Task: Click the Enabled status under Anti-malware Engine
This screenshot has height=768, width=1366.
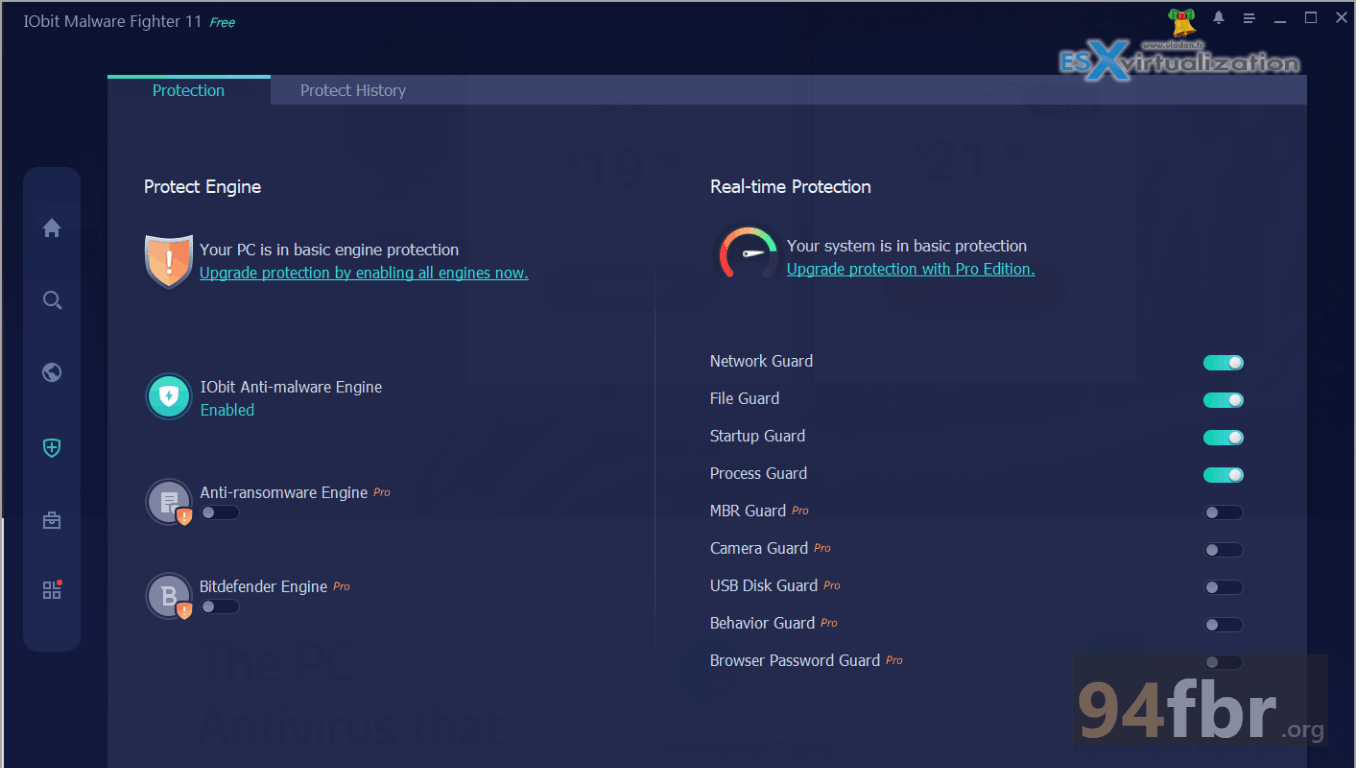Action: tap(227, 410)
